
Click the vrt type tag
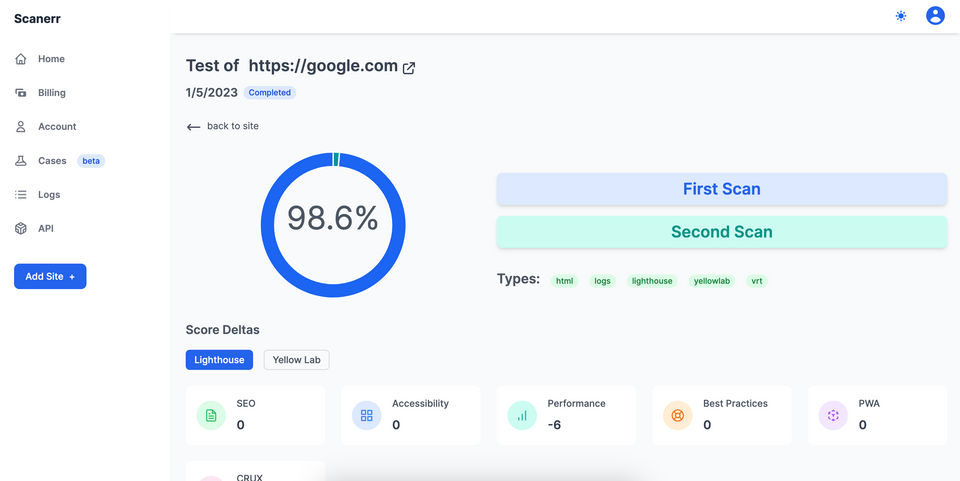click(757, 281)
